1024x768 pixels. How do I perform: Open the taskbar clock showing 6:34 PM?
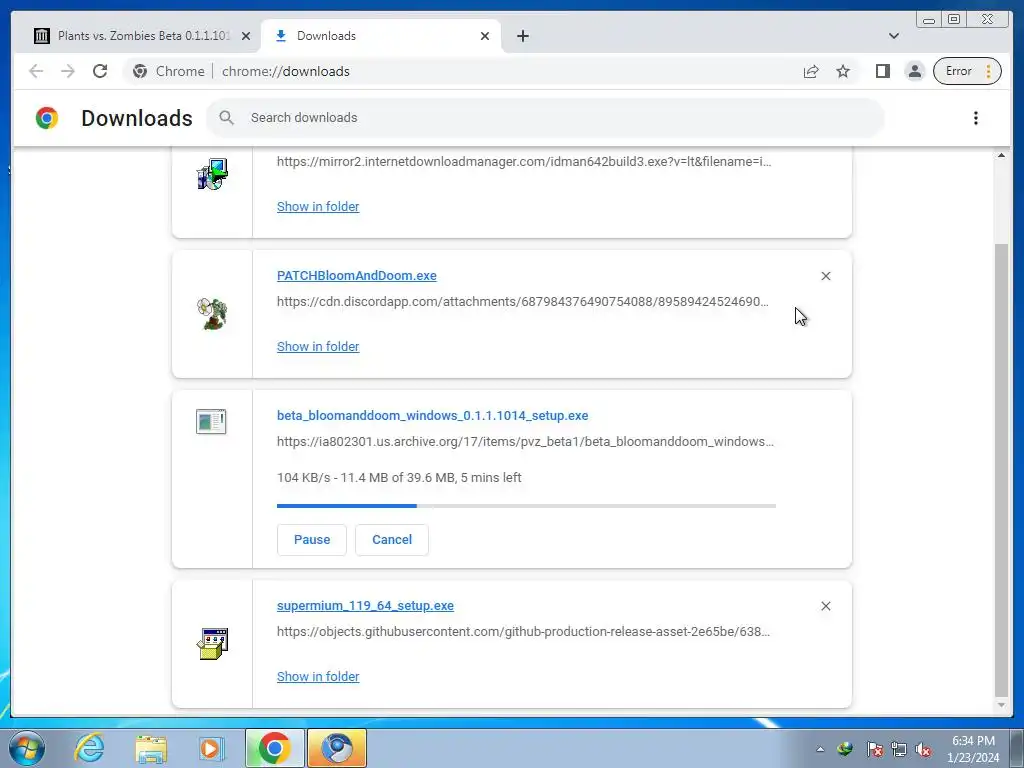pos(973,749)
